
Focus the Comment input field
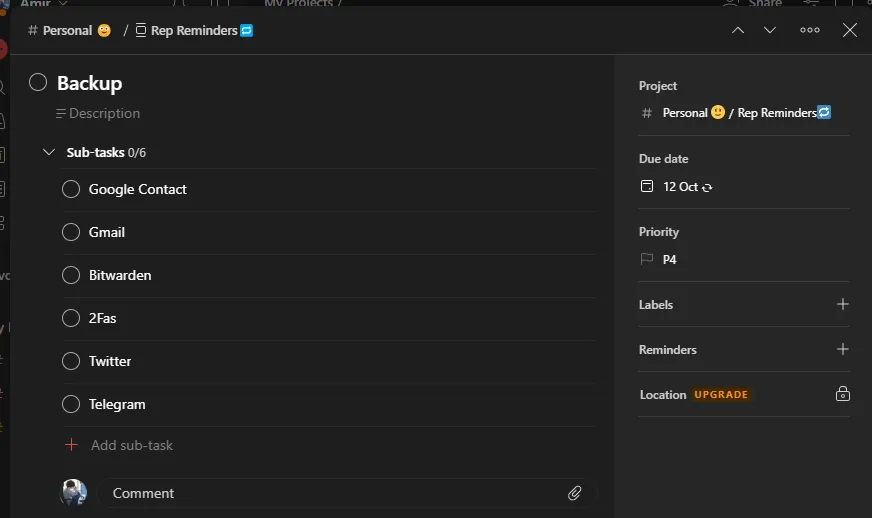coord(347,493)
